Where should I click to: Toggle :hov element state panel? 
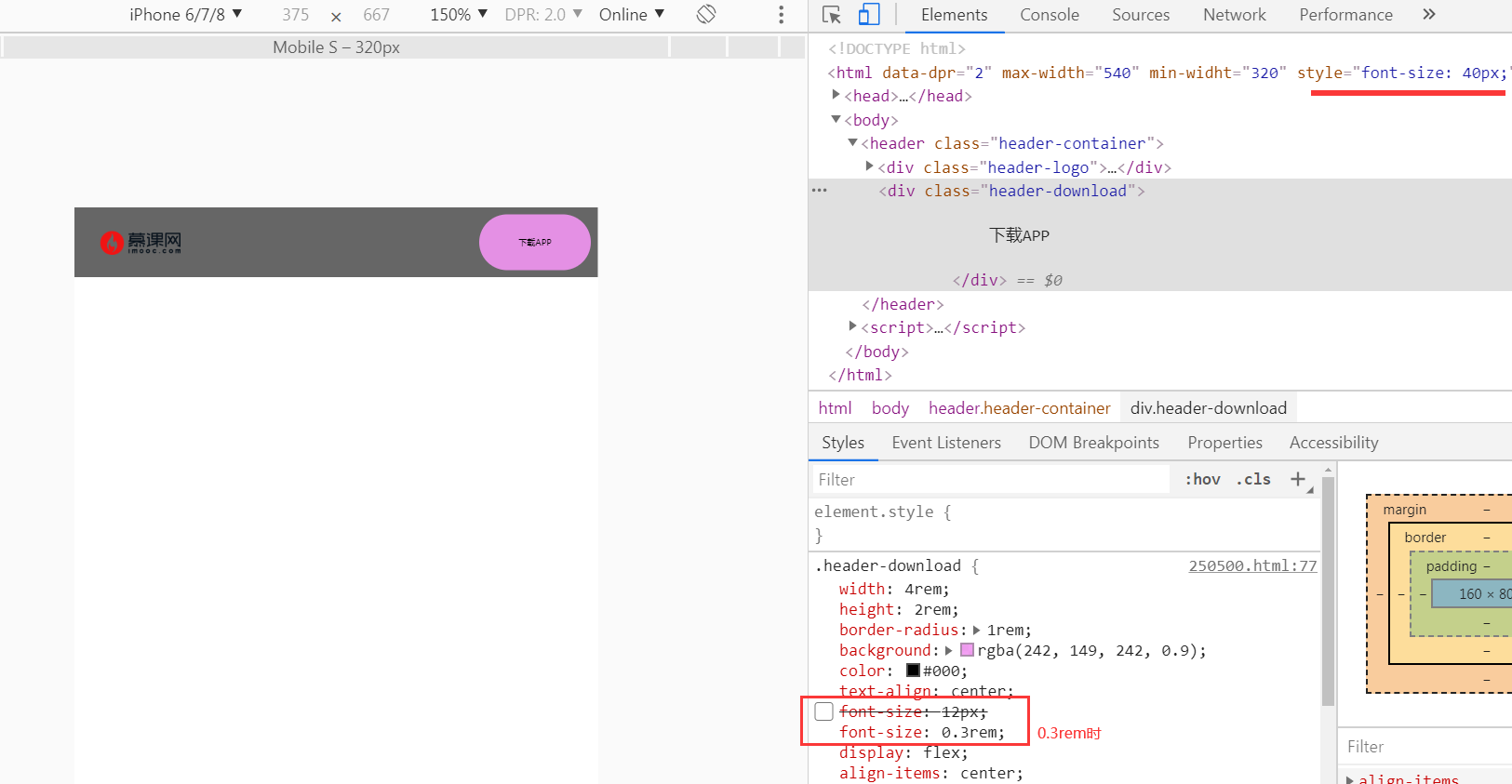click(1202, 479)
